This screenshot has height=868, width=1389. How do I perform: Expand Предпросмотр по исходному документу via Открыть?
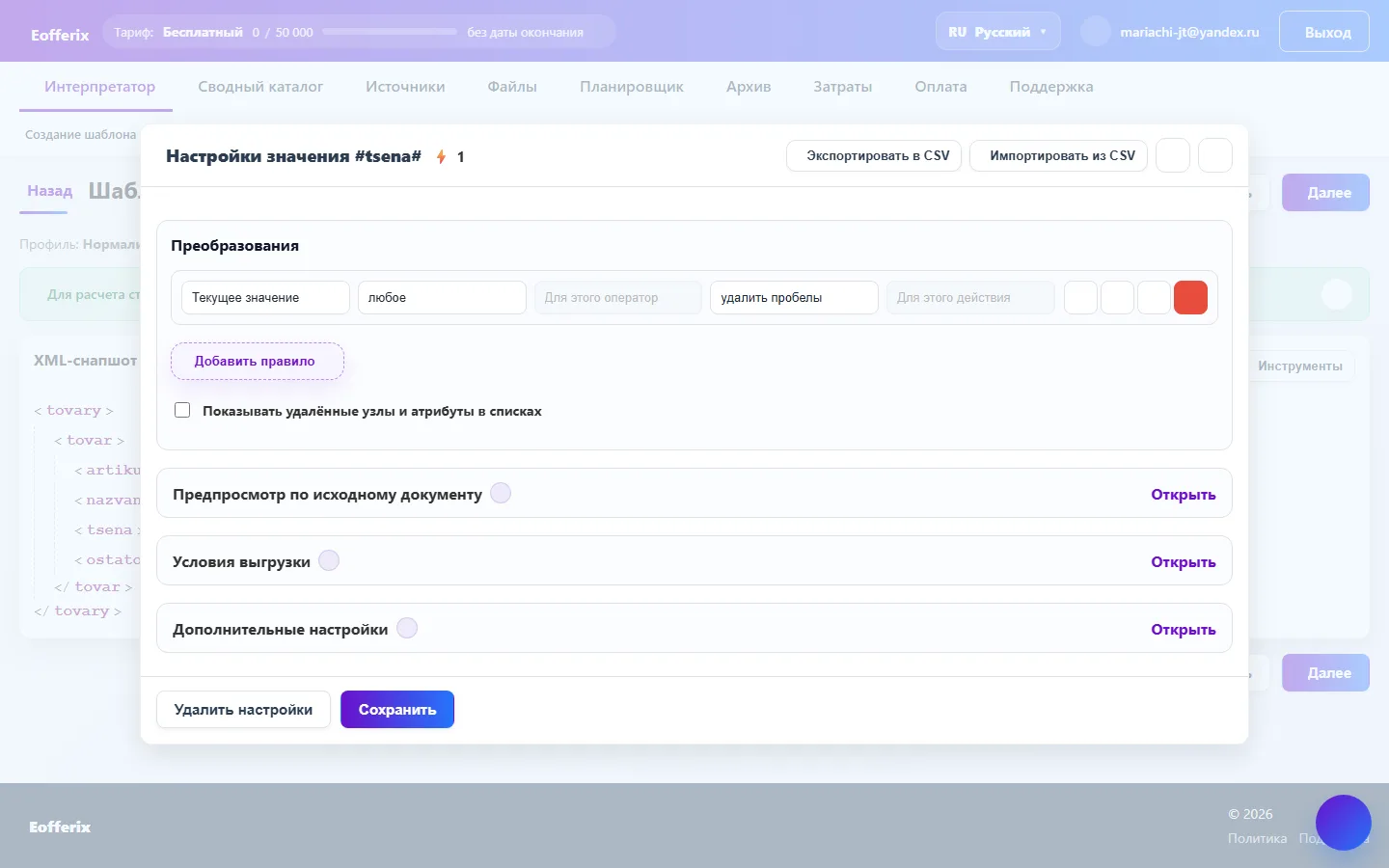(1183, 494)
